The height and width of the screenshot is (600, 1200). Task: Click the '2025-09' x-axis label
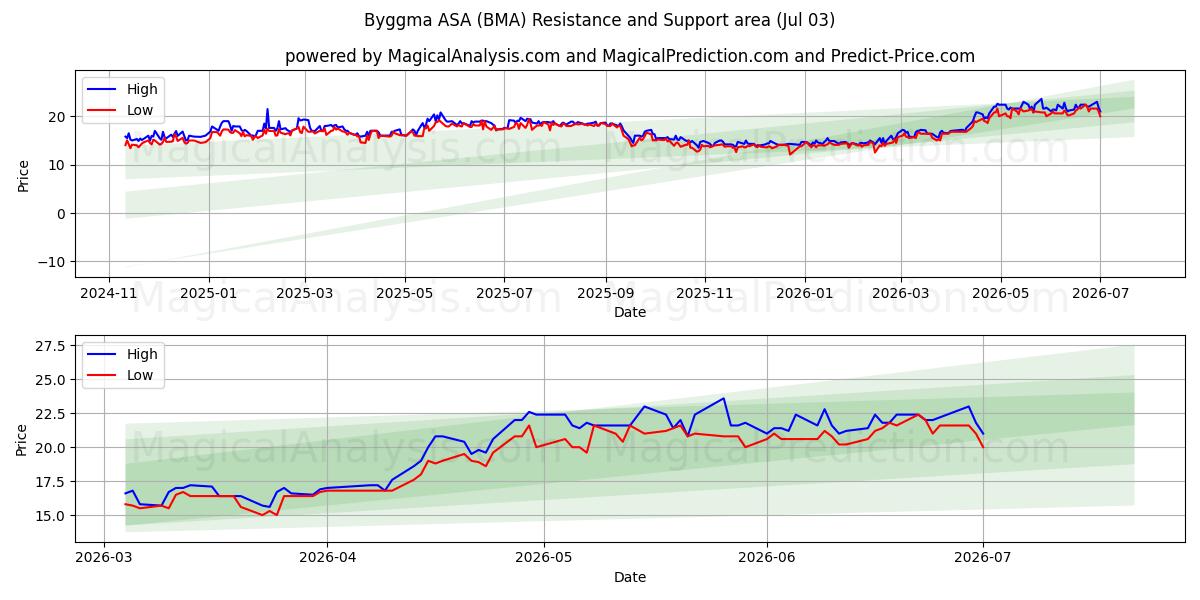[x=605, y=294]
